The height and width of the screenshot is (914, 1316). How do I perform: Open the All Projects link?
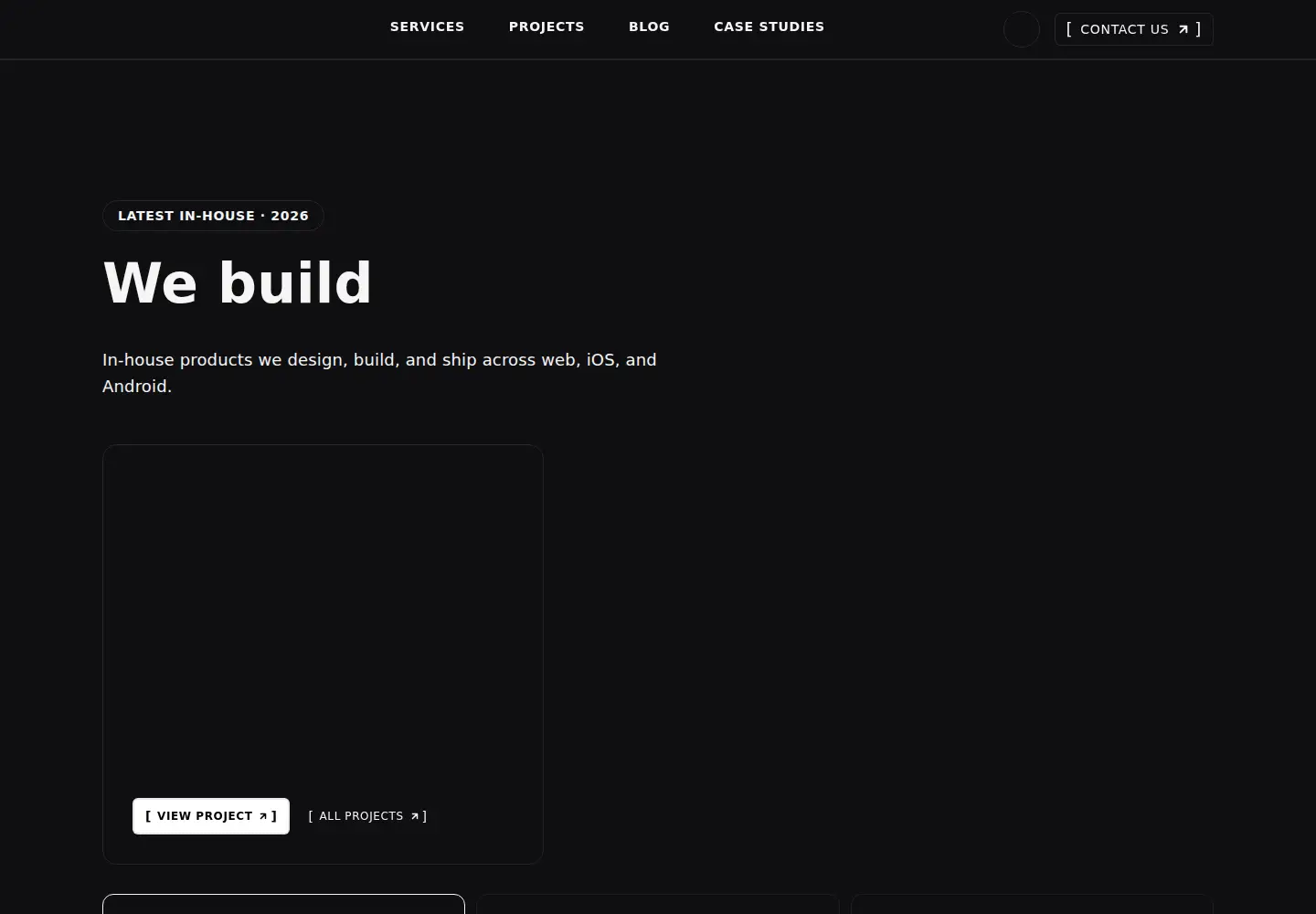coord(367,816)
